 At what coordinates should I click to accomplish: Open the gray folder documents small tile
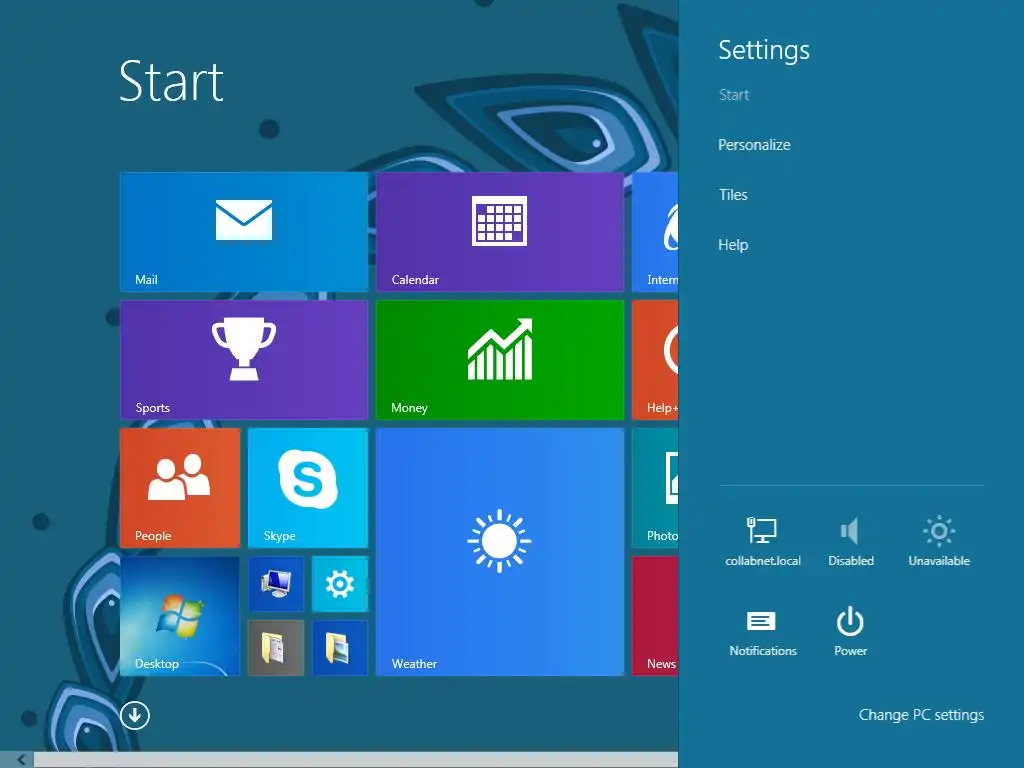click(276, 648)
